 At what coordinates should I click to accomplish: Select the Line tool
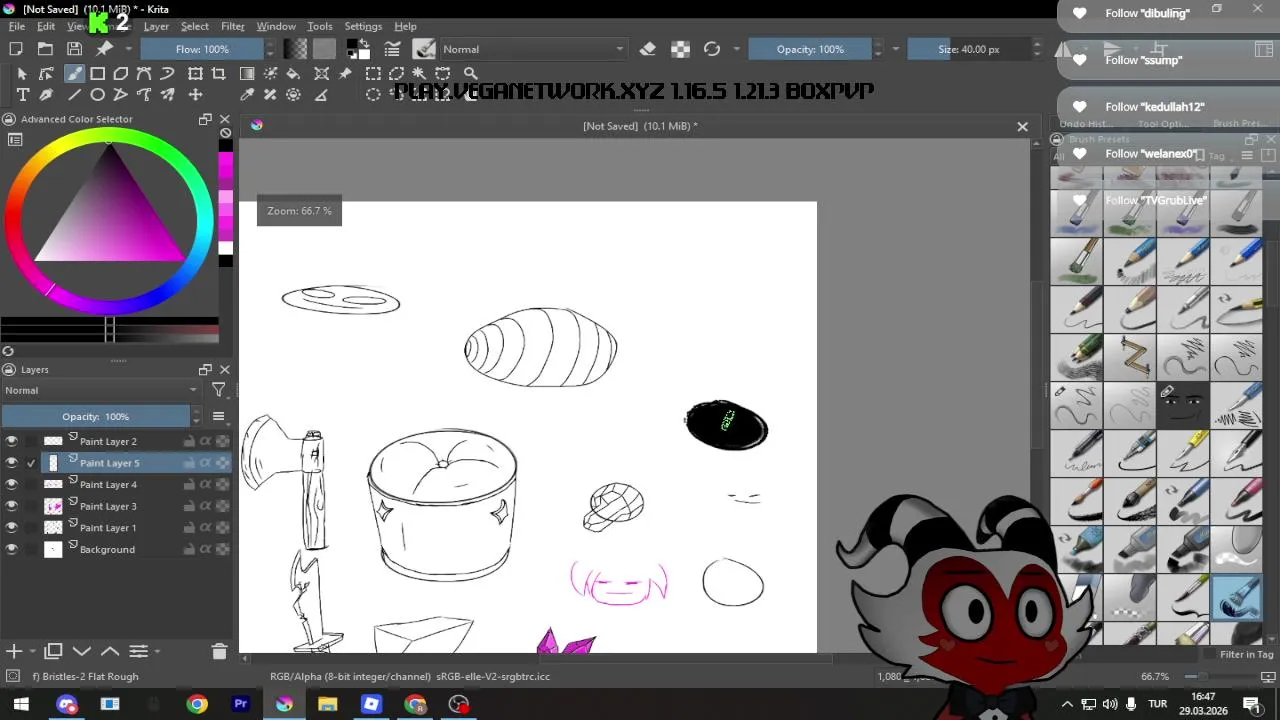[74, 95]
